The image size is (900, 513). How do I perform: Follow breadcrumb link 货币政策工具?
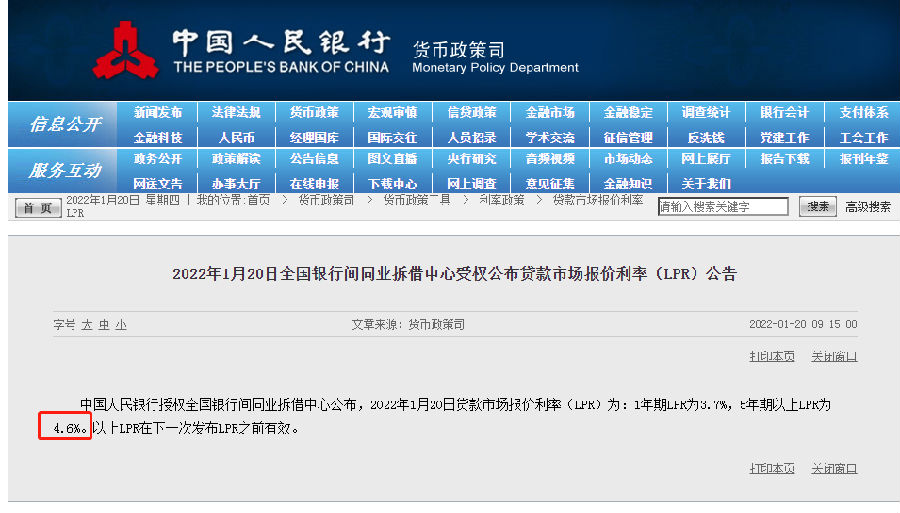tap(417, 200)
